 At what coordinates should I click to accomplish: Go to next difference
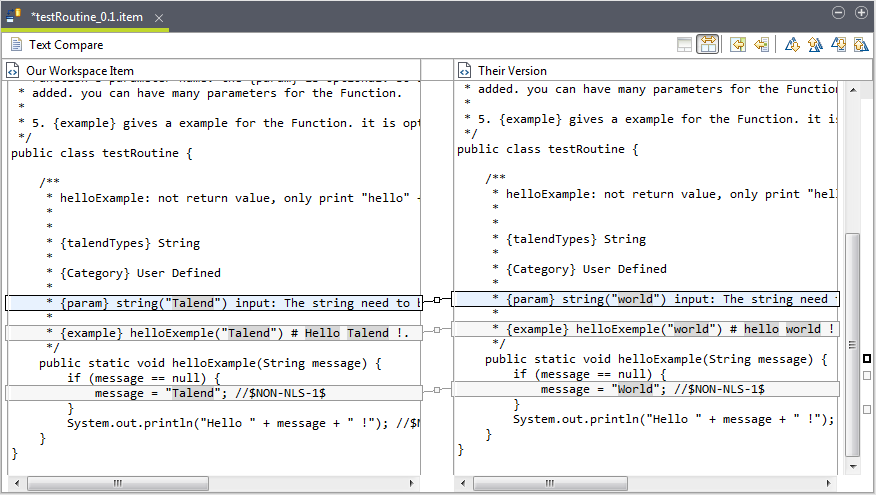point(792,45)
